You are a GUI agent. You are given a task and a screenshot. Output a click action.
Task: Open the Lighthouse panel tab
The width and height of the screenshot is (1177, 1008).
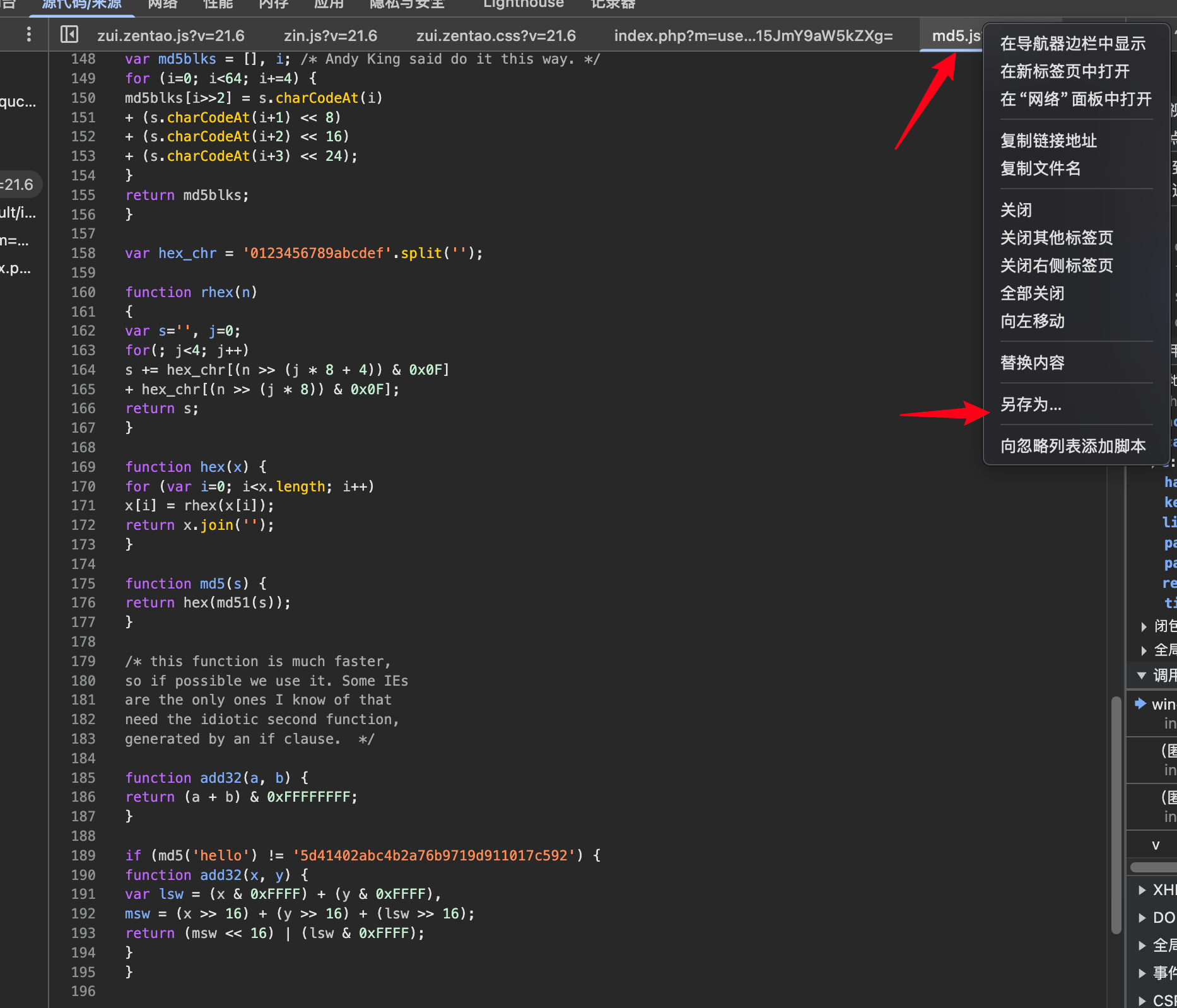tap(523, 5)
